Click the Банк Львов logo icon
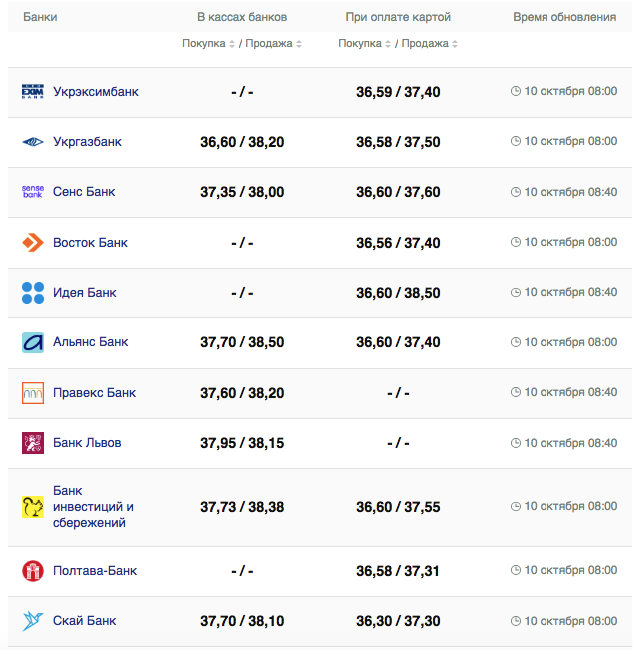633x650 pixels. [x=33, y=443]
